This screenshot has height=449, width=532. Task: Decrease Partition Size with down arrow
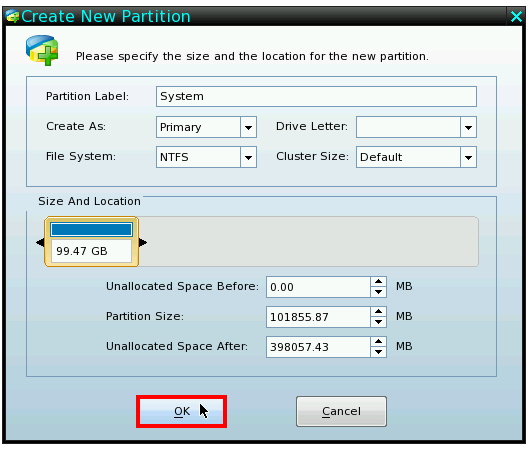pos(378,322)
